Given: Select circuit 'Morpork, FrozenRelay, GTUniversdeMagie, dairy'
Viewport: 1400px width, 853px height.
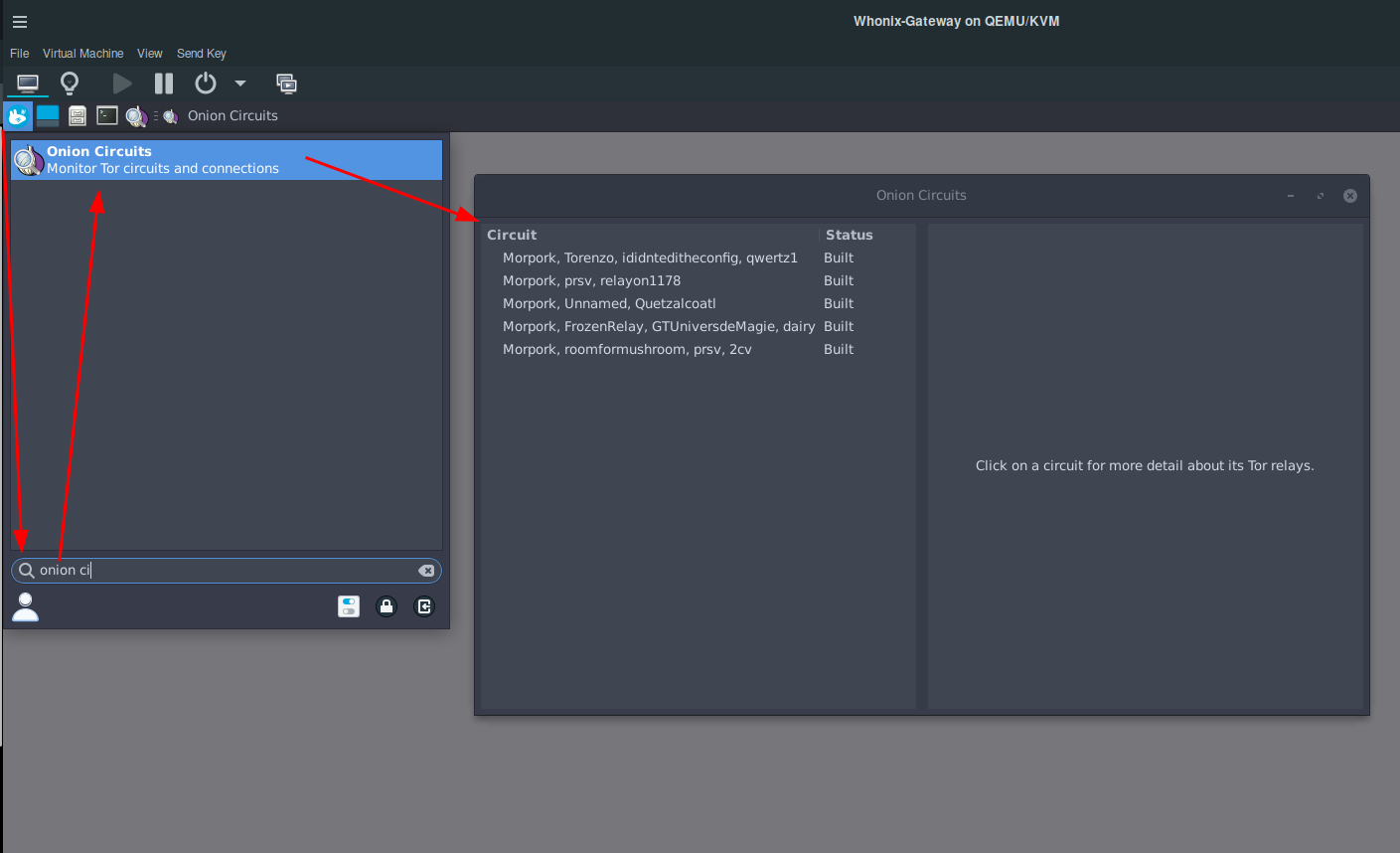Looking at the screenshot, I should pyautogui.click(x=659, y=327).
